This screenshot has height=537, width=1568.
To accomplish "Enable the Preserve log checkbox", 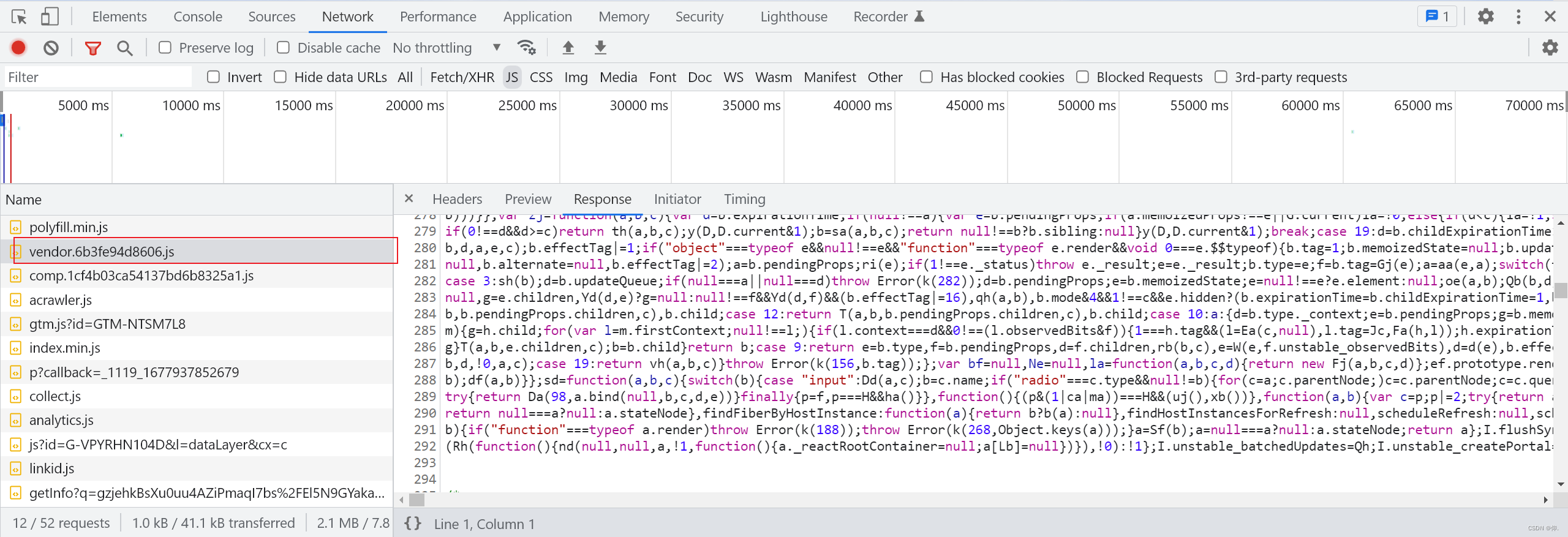I will (165, 47).
